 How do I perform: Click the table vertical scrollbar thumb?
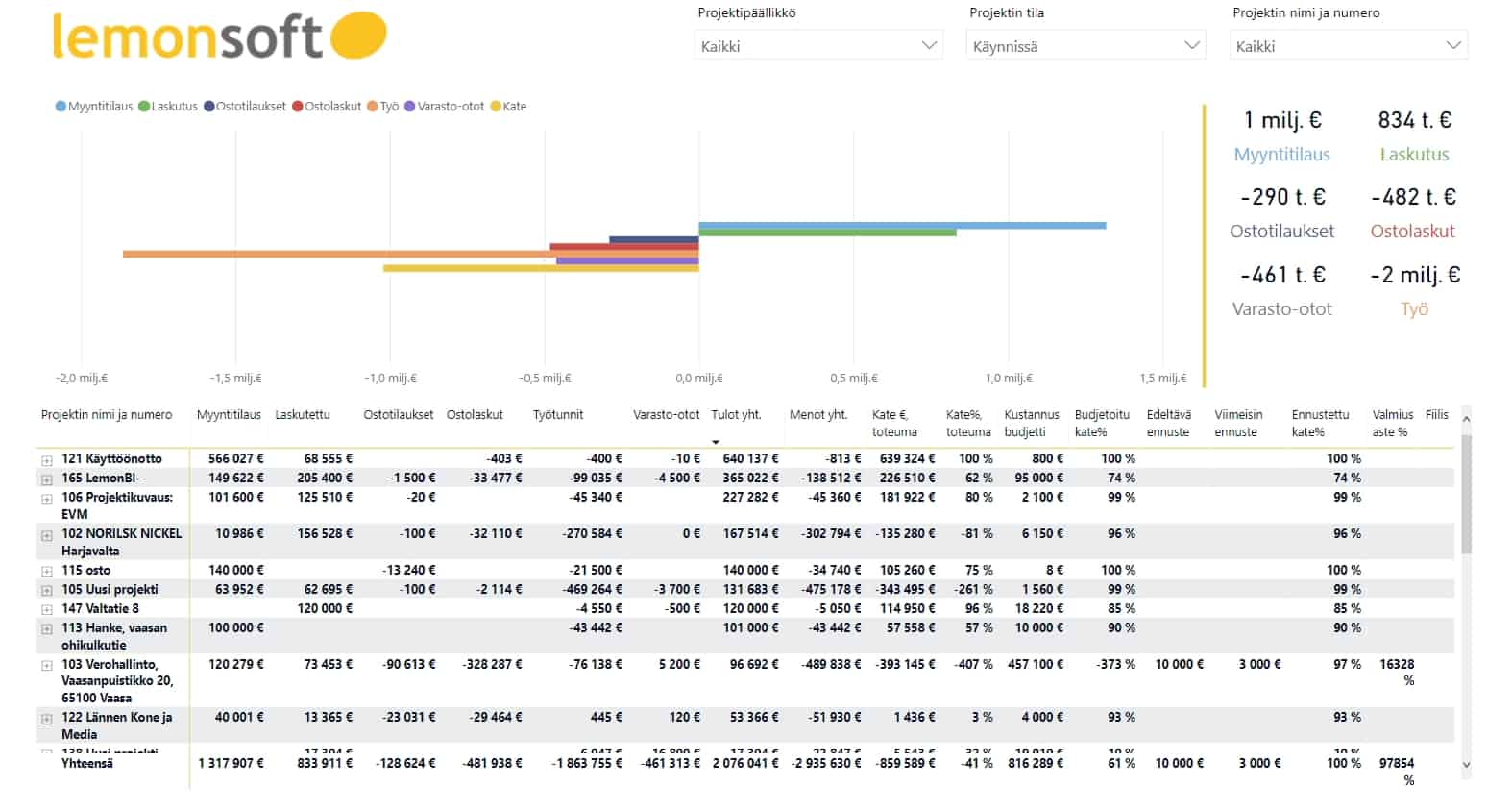[x=1465, y=495]
